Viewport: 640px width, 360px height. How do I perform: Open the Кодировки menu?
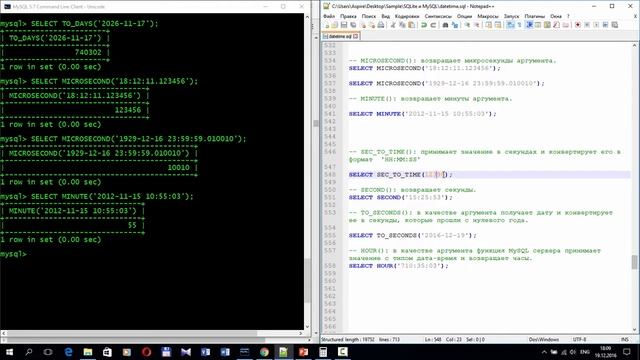tap(407, 16)
